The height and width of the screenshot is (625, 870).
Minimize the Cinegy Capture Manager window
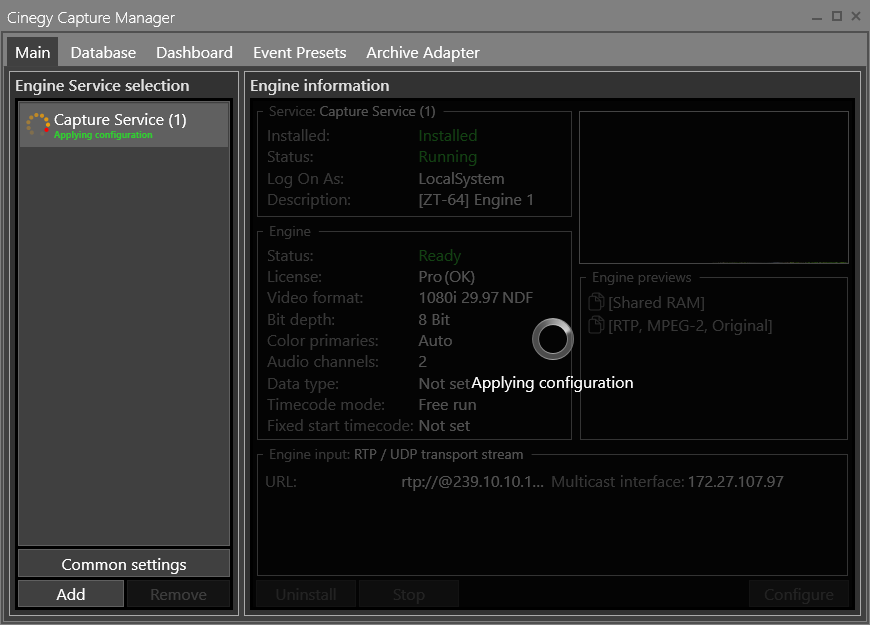click(x=817, y=17)
